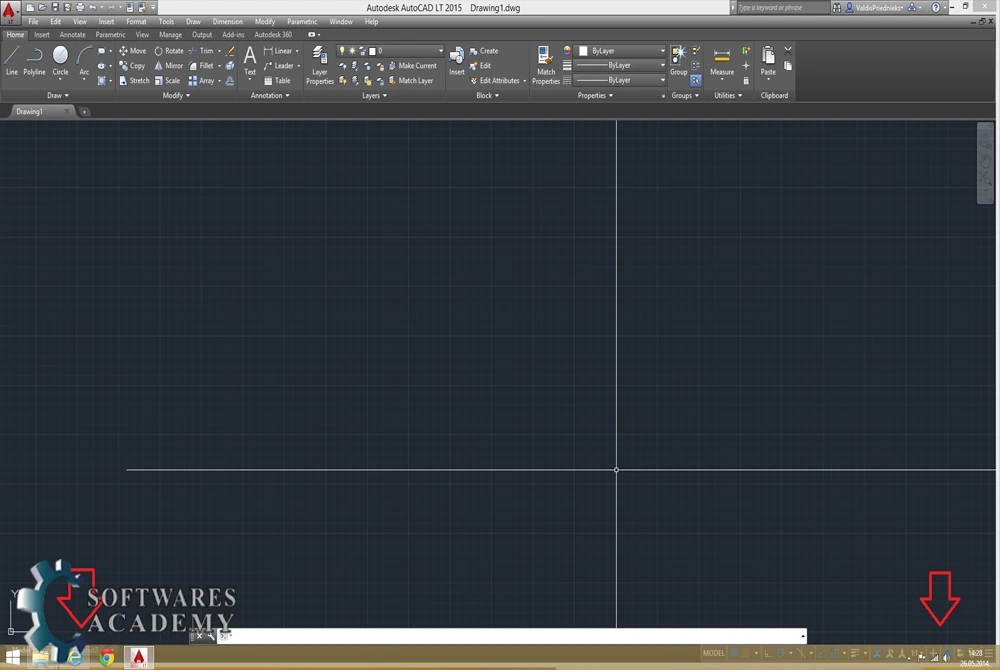Click Match Properties tool

point(546,65)
